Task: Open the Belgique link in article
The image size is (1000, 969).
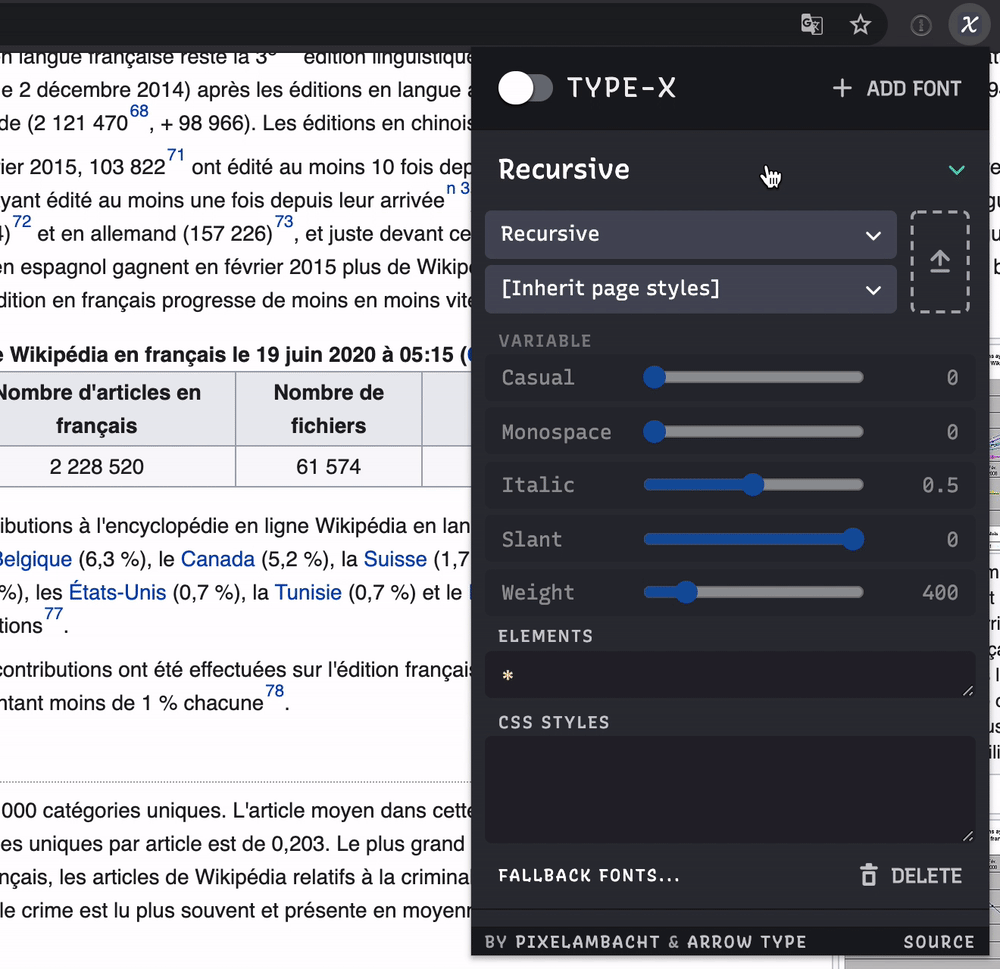Action: pyautogui.click(x=36, y=559)
